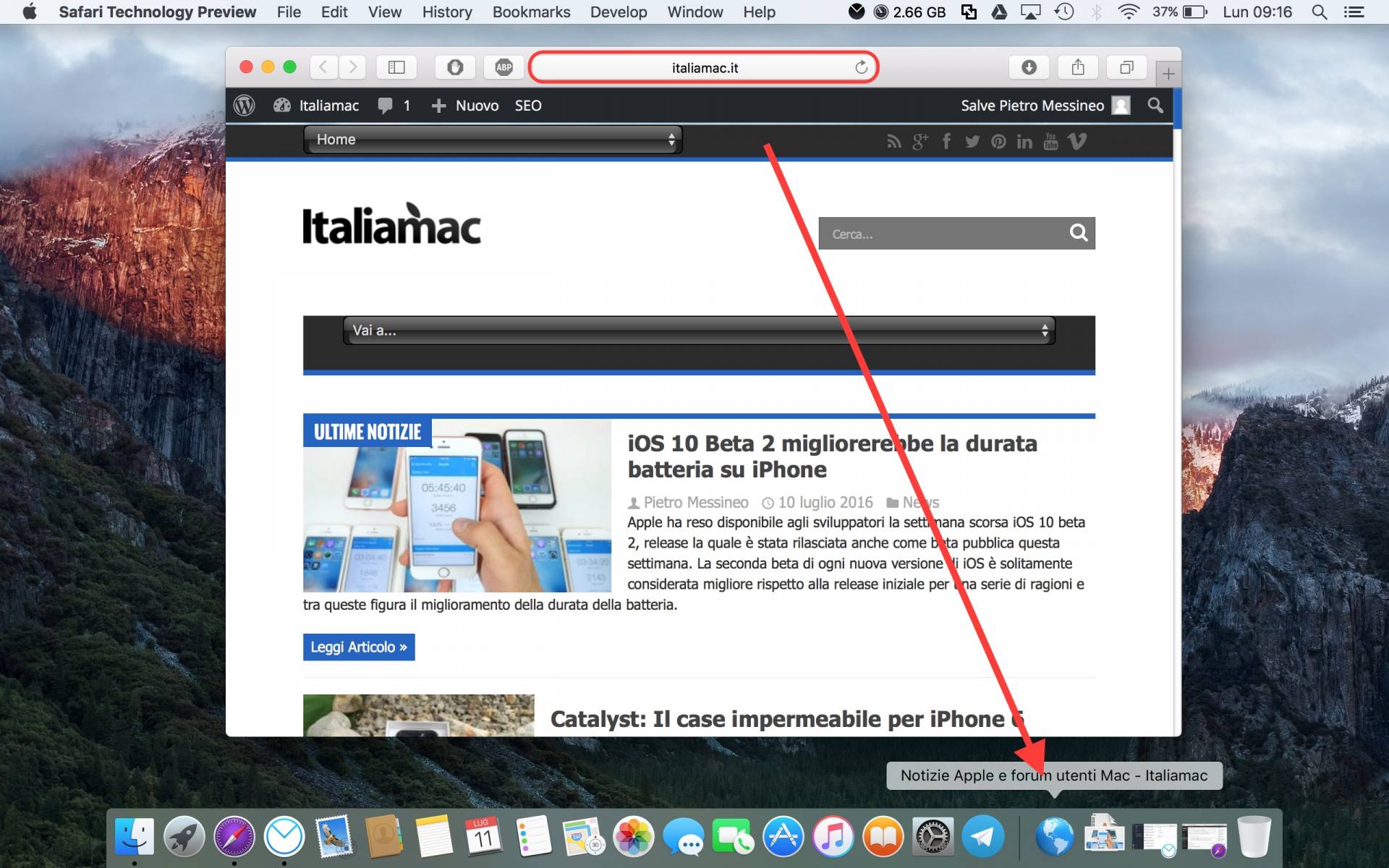Open the iOS 10 Beta 2 article headline
The image size is (1389, 868).
click(832, 456)
